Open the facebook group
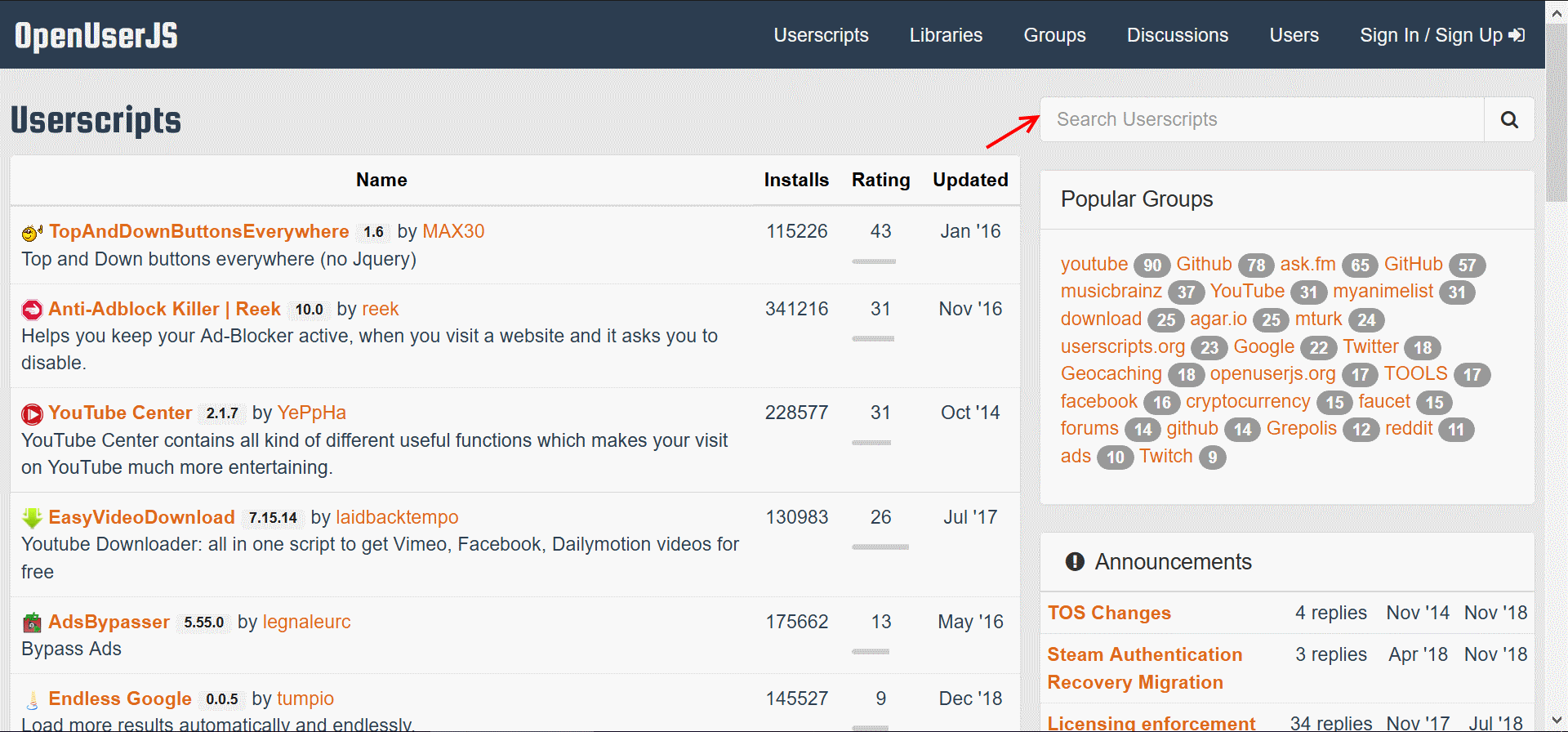The image size is (1568, 732). (x=1098, y=401)
